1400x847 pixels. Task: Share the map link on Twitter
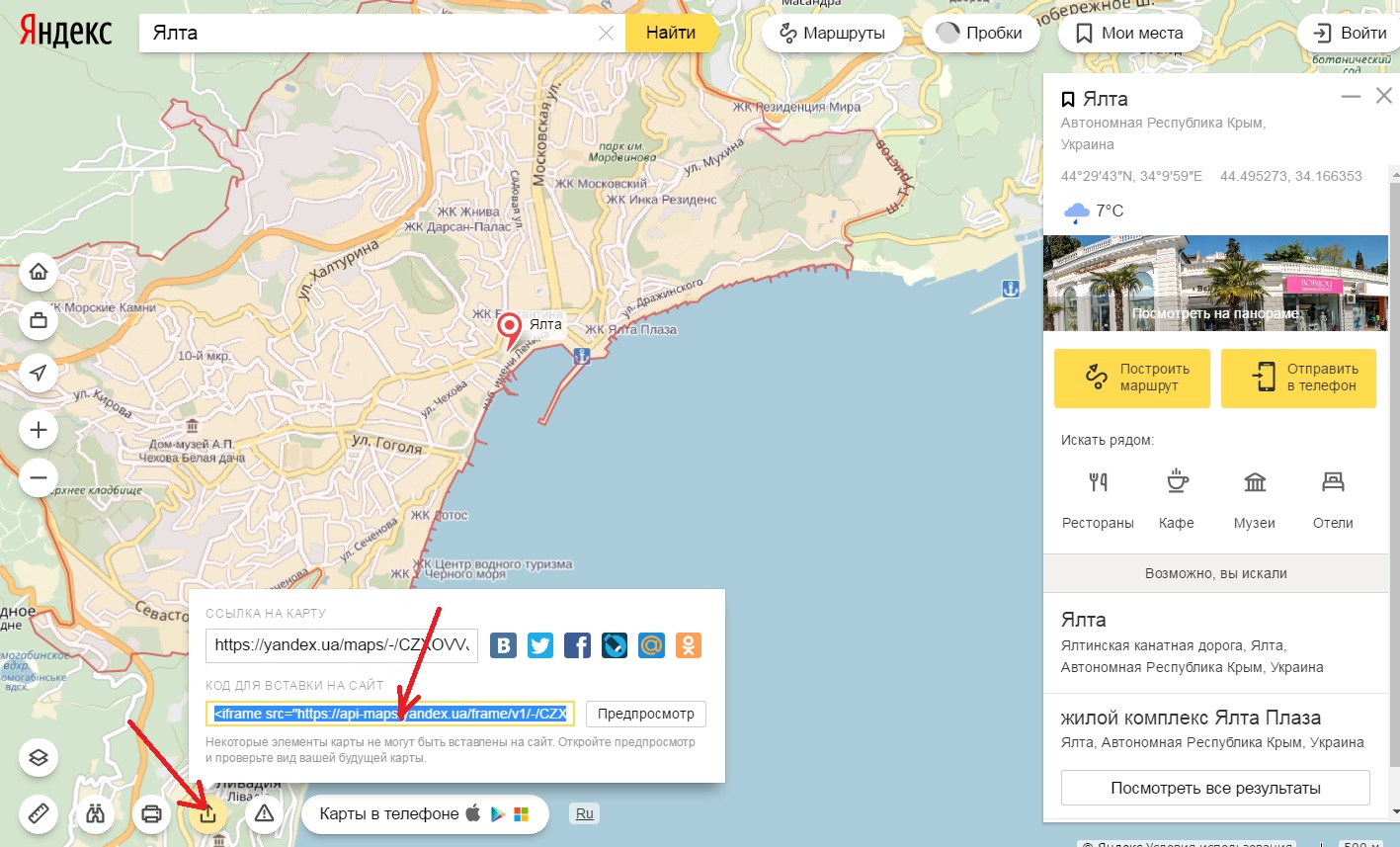click(x=540, y=645)
